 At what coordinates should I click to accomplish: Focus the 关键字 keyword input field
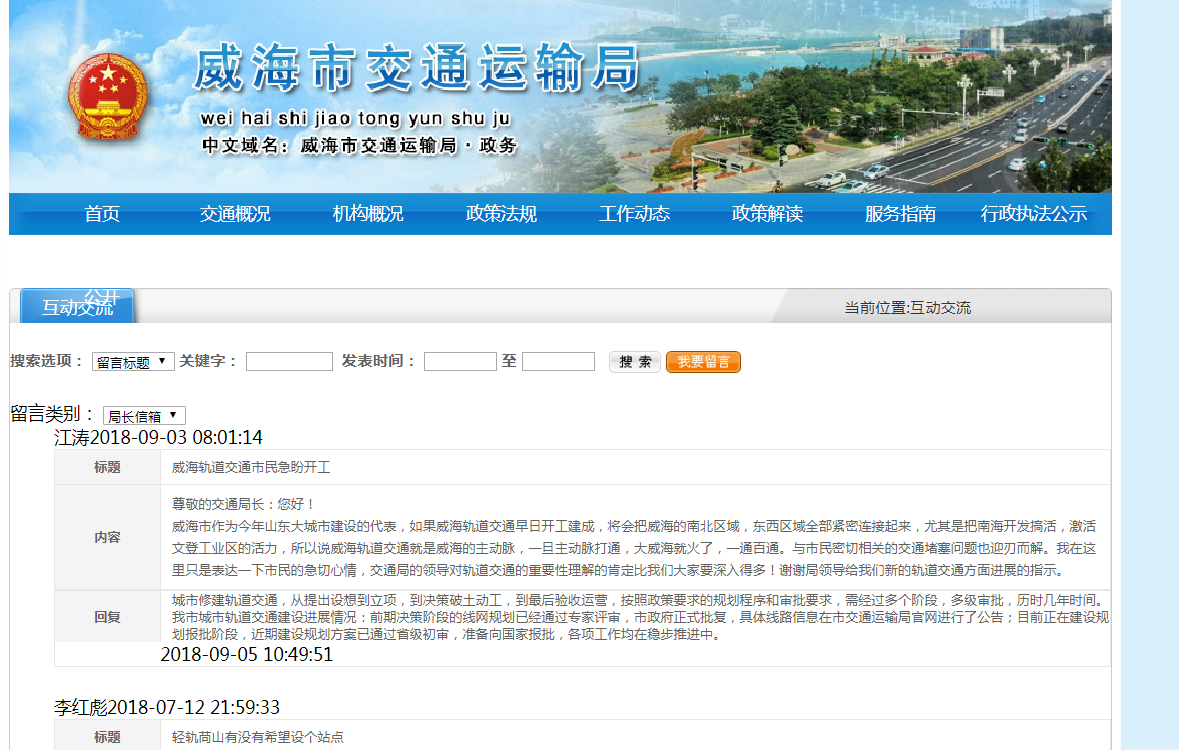click(x=289, y=362)
